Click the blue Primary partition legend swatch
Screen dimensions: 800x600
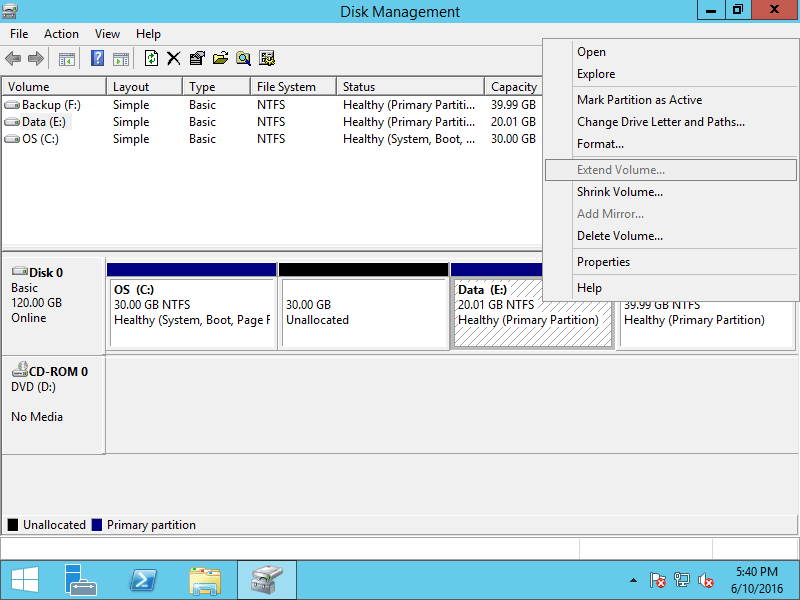coord(96,524)
